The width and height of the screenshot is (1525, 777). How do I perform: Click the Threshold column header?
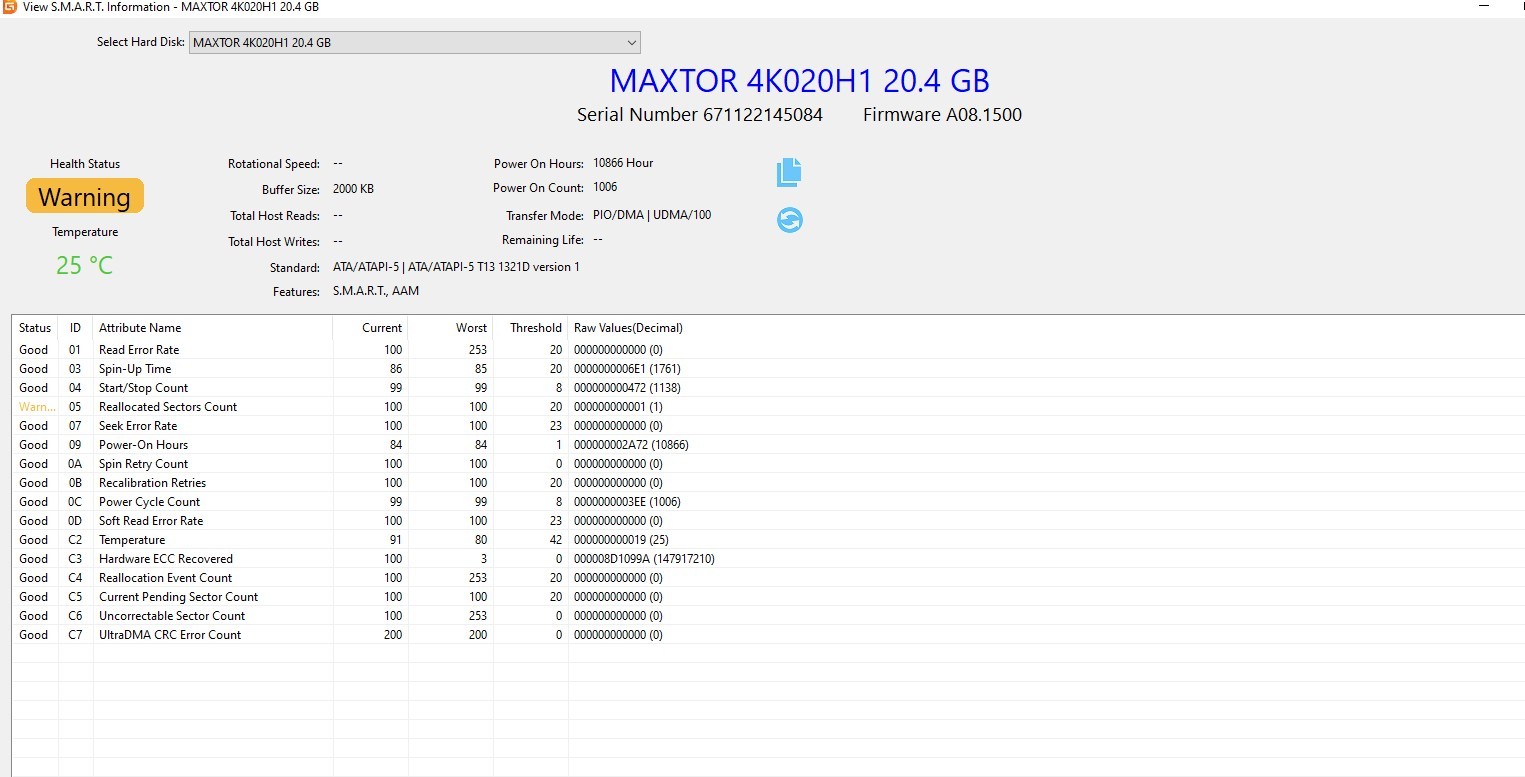coord(531,328)
